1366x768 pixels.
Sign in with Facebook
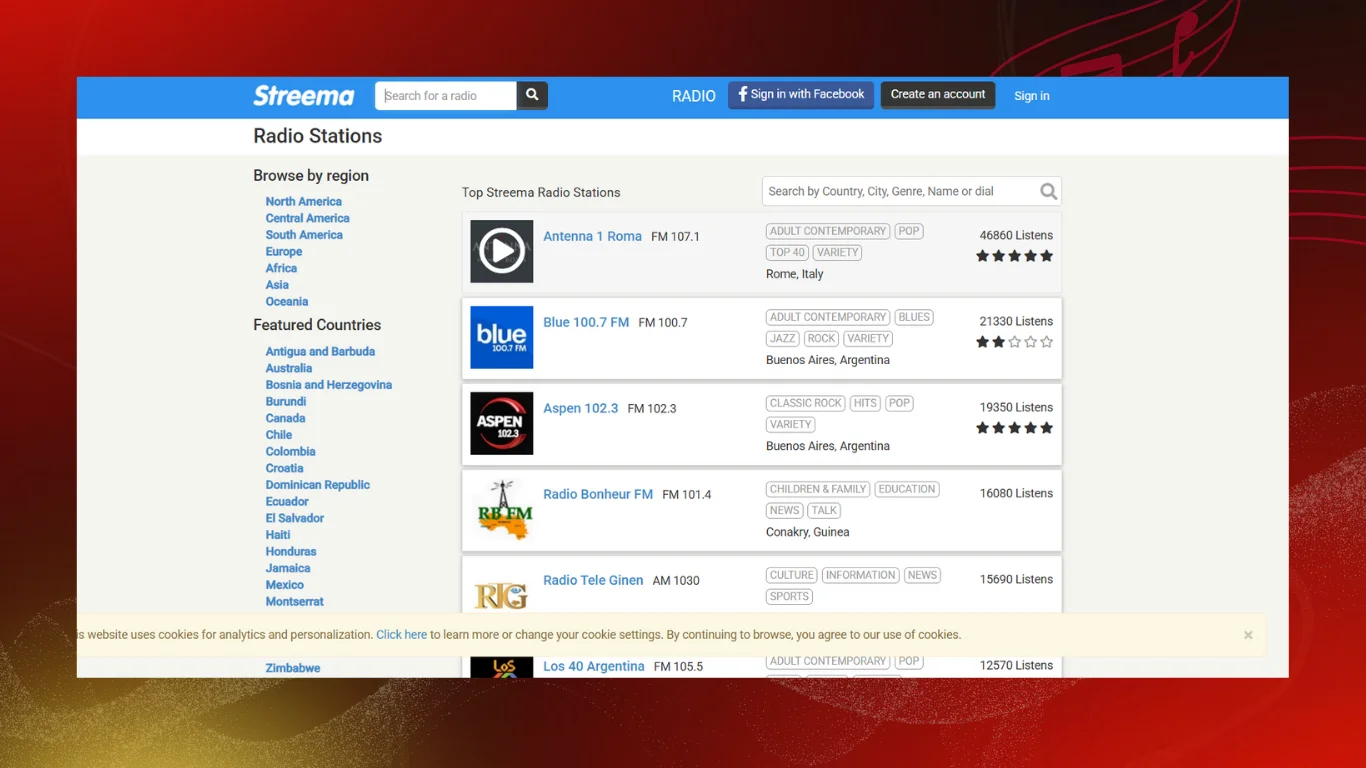tap(800, 95)
